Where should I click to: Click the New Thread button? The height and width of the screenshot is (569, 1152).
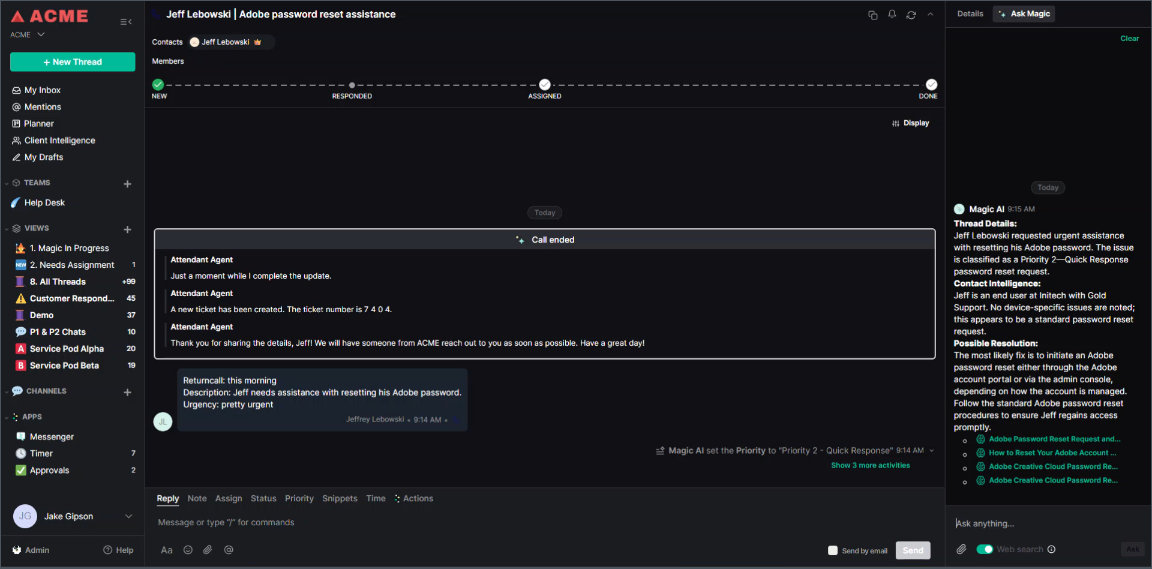click(x=73, y=62)
